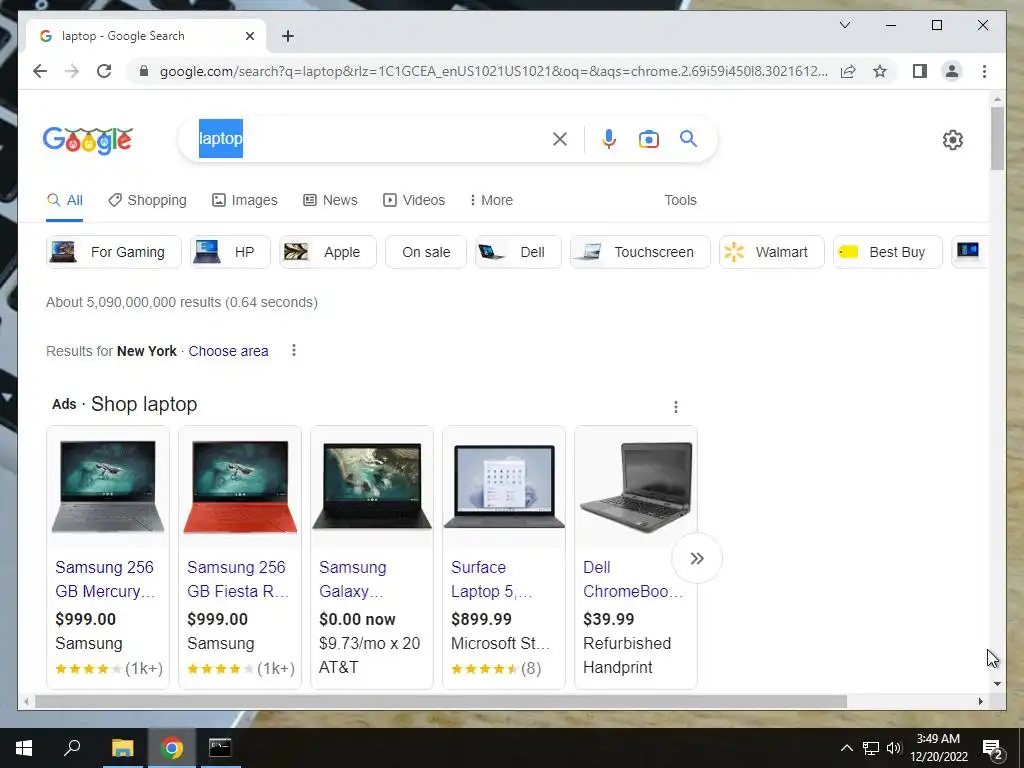Open Samsung 256 GB Mercury listing
Screen dimensions: 1024x768
pos(104,579)
